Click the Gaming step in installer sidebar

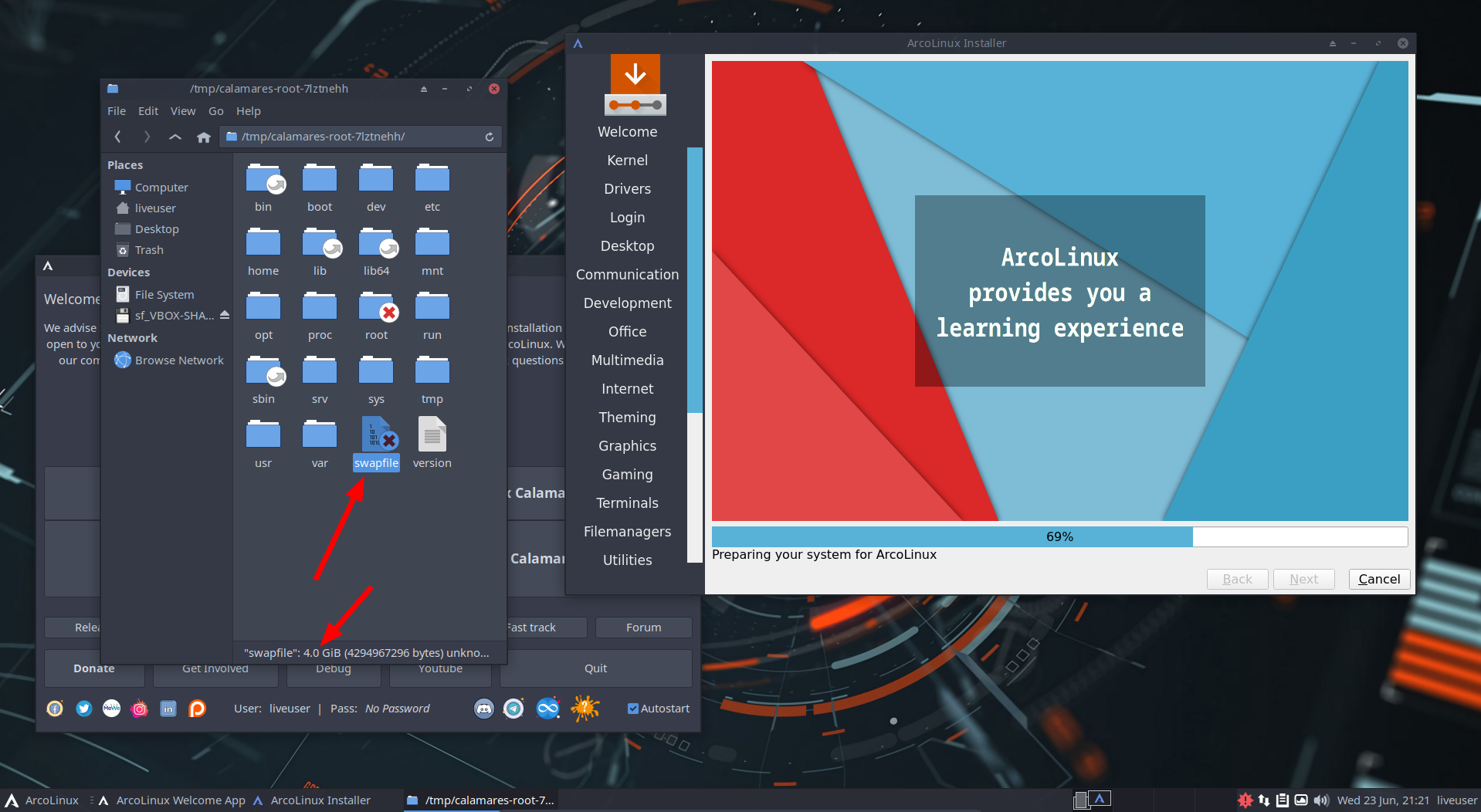(627, 474)
